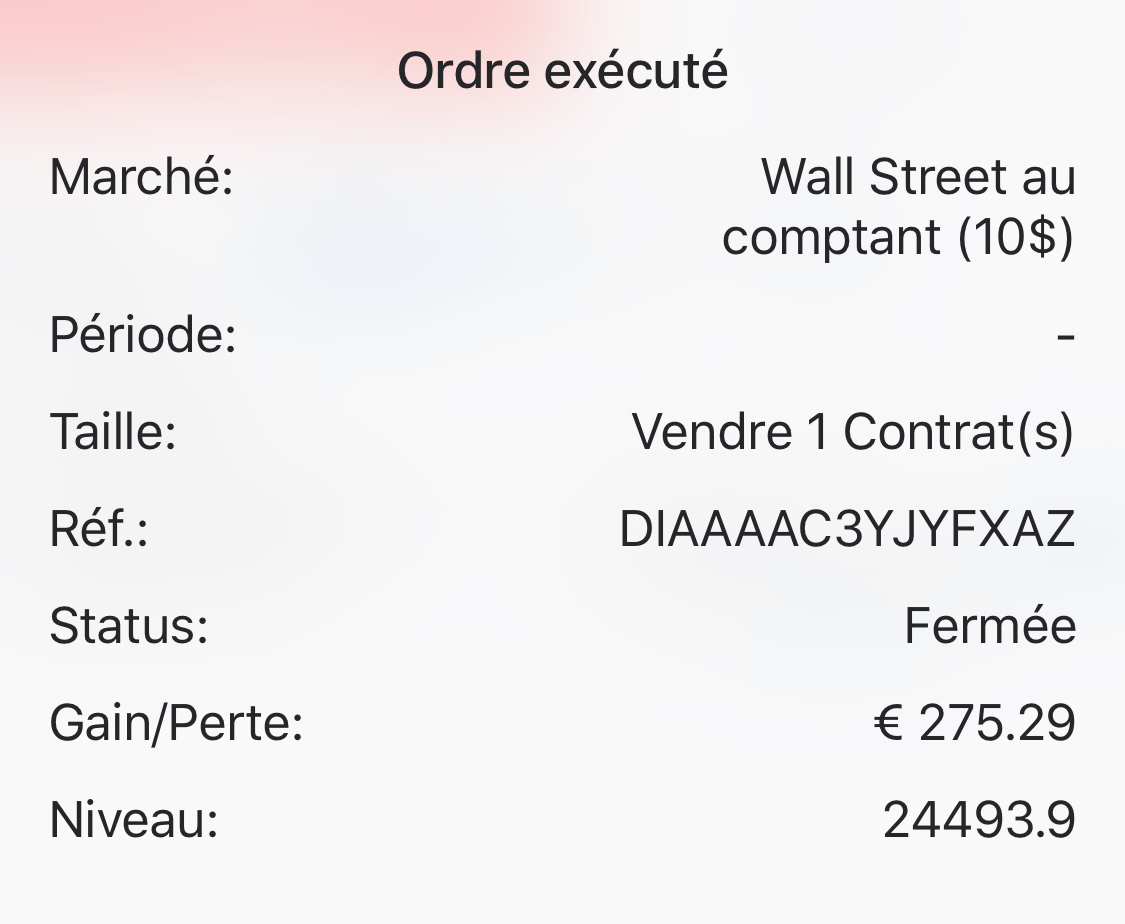Select the reference code DIAAAAC3YJYFXAZ
Image resolution: width=1125 pixels, height=924 pixels.
[x=847, y=529]
